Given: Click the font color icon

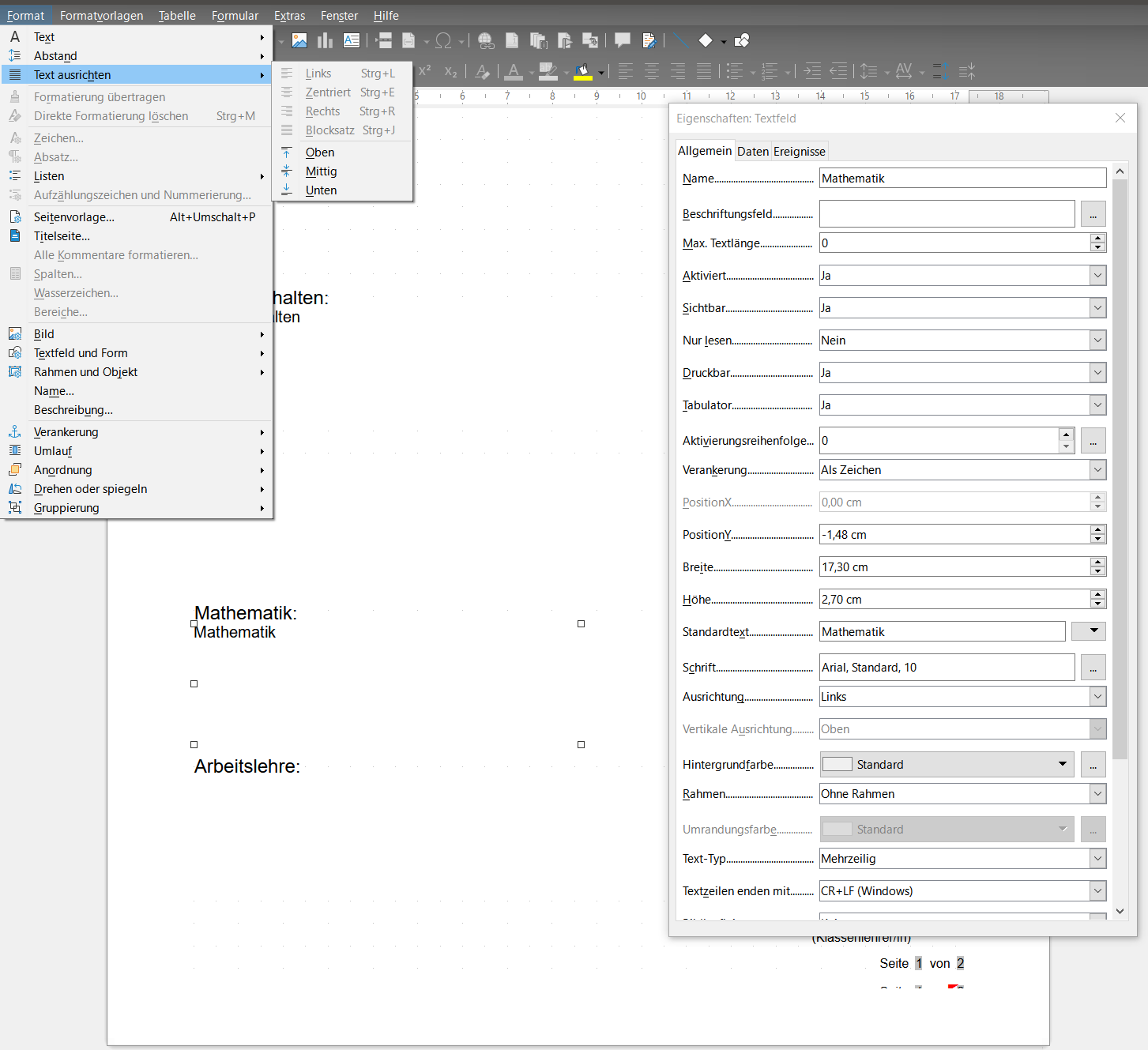Looking at the screenshot, I should (x=514, y=71).
